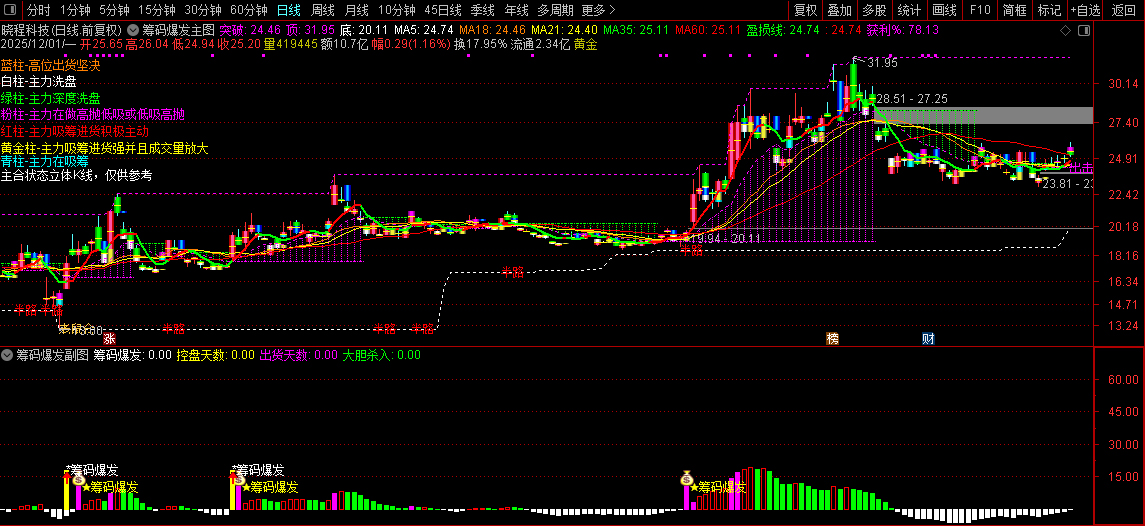
Task: Toggle the 叠加 overlay button
Action: pyautogui.click(x=839, y=10)
